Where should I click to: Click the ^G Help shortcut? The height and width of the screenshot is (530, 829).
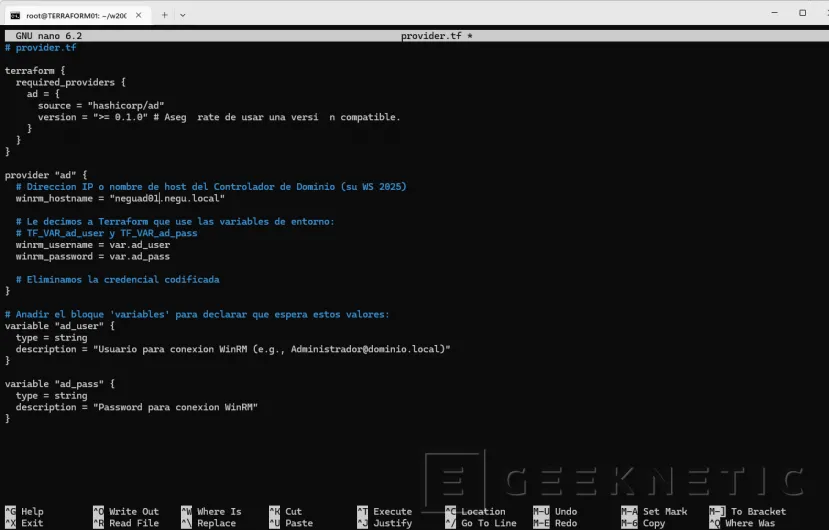pos(24,511)
